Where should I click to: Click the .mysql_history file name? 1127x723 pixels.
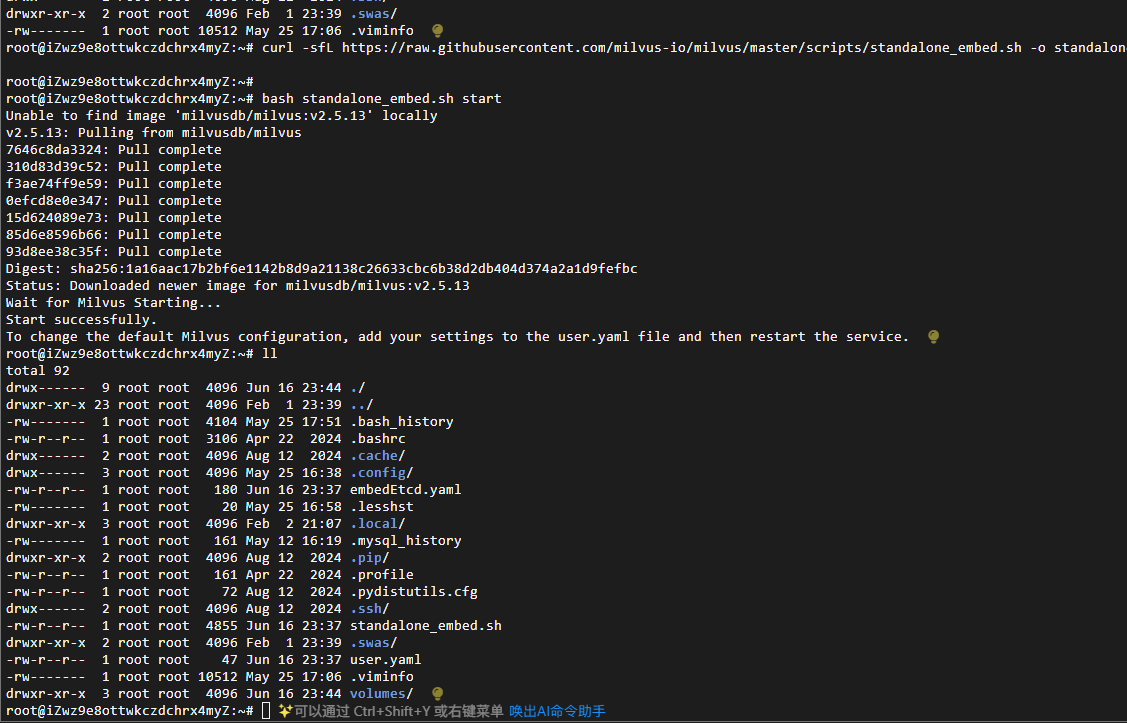[405, 541]
